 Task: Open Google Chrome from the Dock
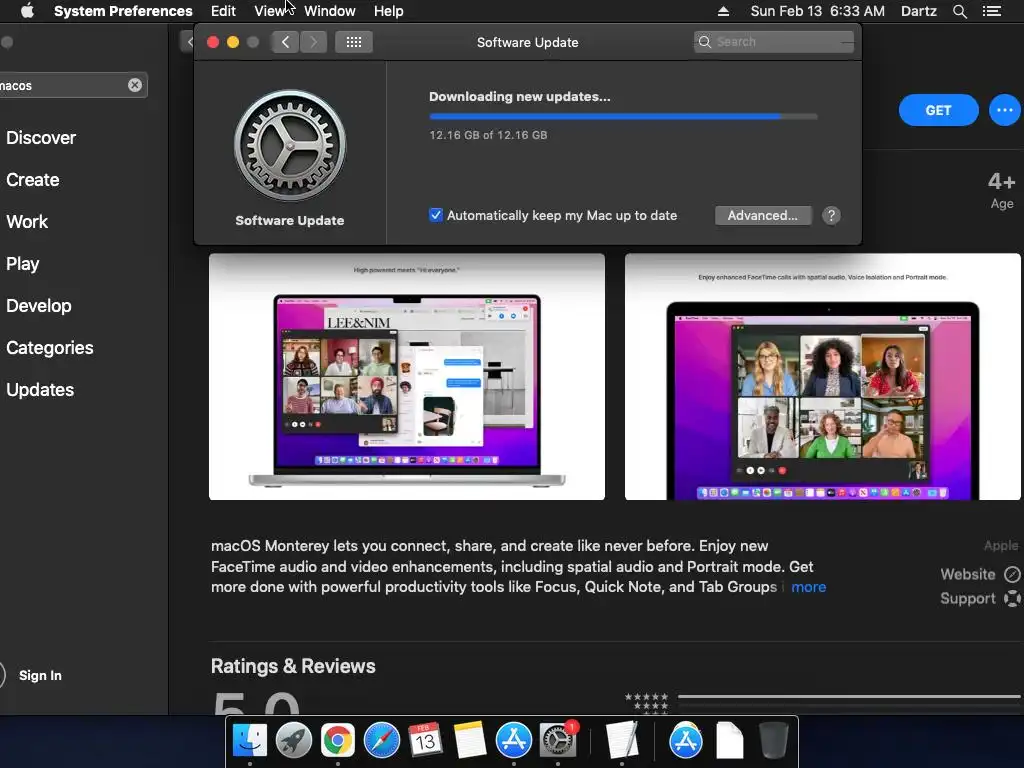click(337, 741)
